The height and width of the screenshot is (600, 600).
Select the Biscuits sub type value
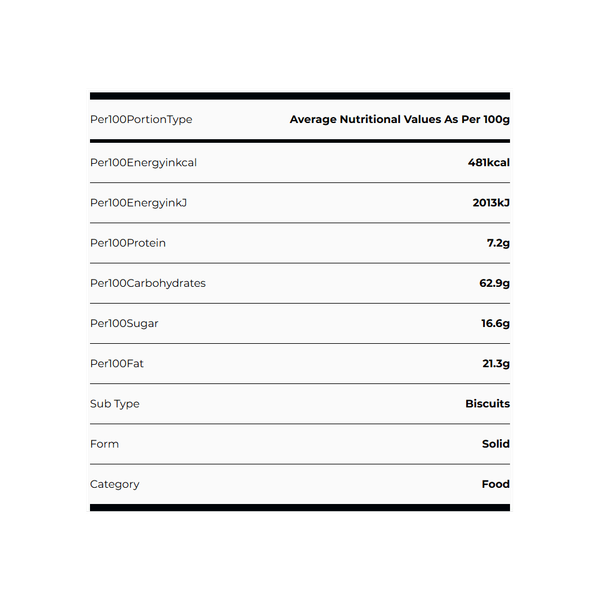coord(487,404)
